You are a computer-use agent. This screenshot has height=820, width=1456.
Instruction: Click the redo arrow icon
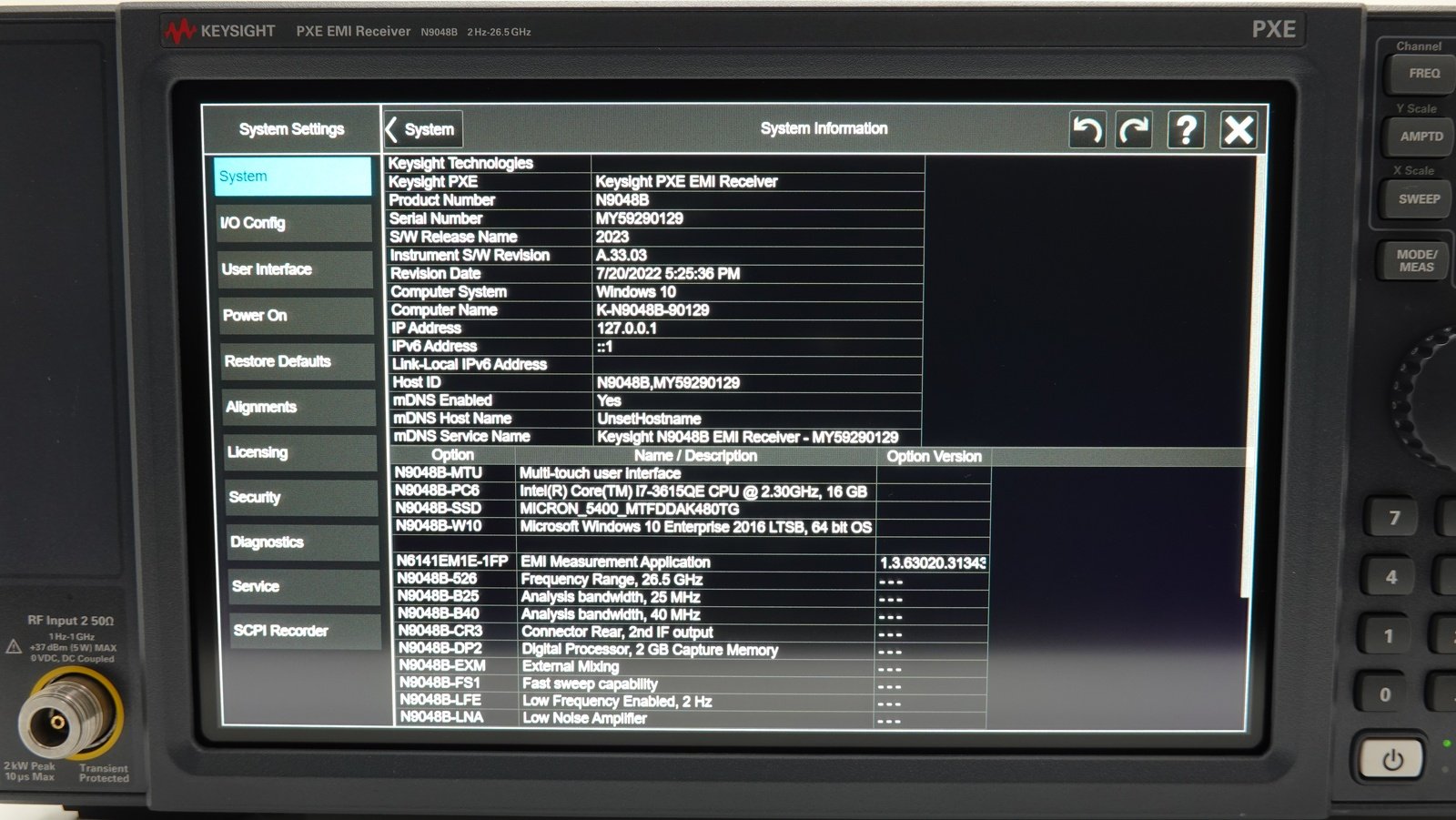(1134, 130)
